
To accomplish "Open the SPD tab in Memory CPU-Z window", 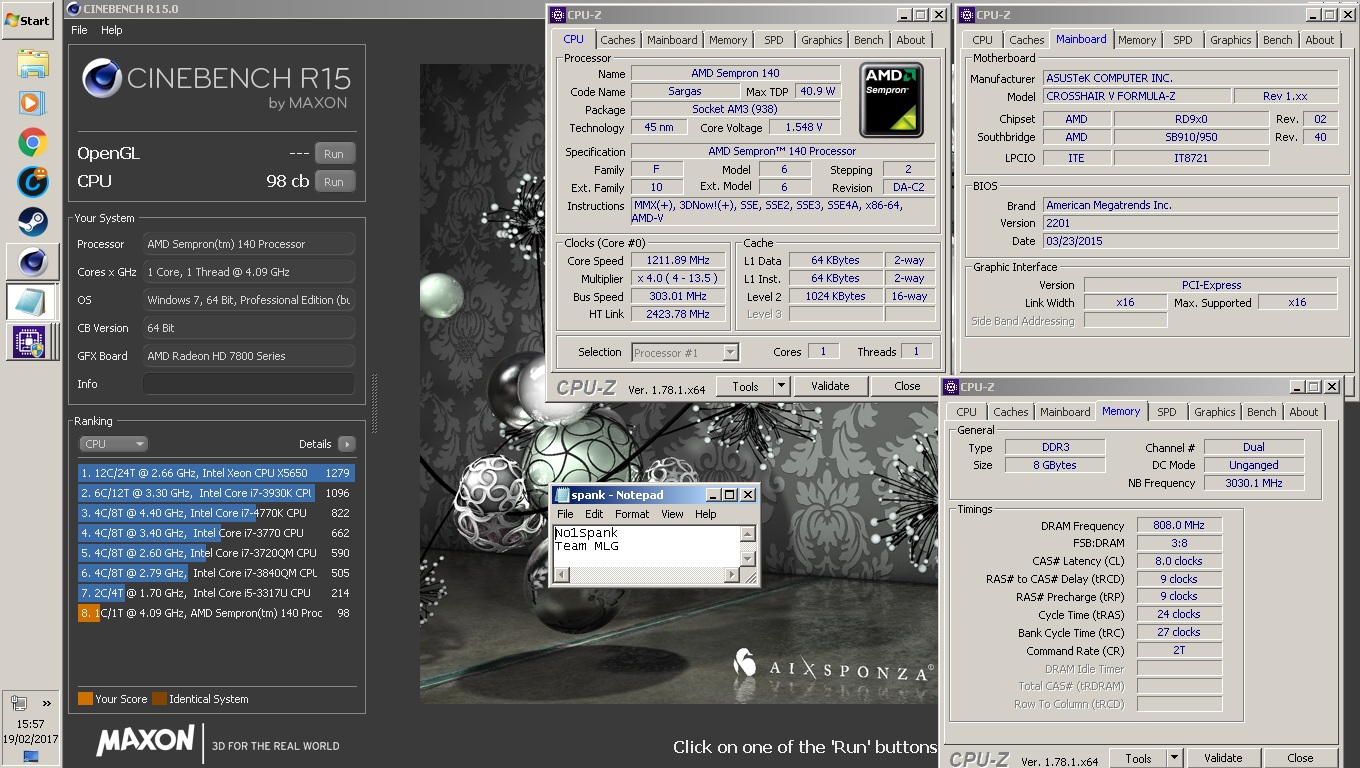I will (1167, 412).
